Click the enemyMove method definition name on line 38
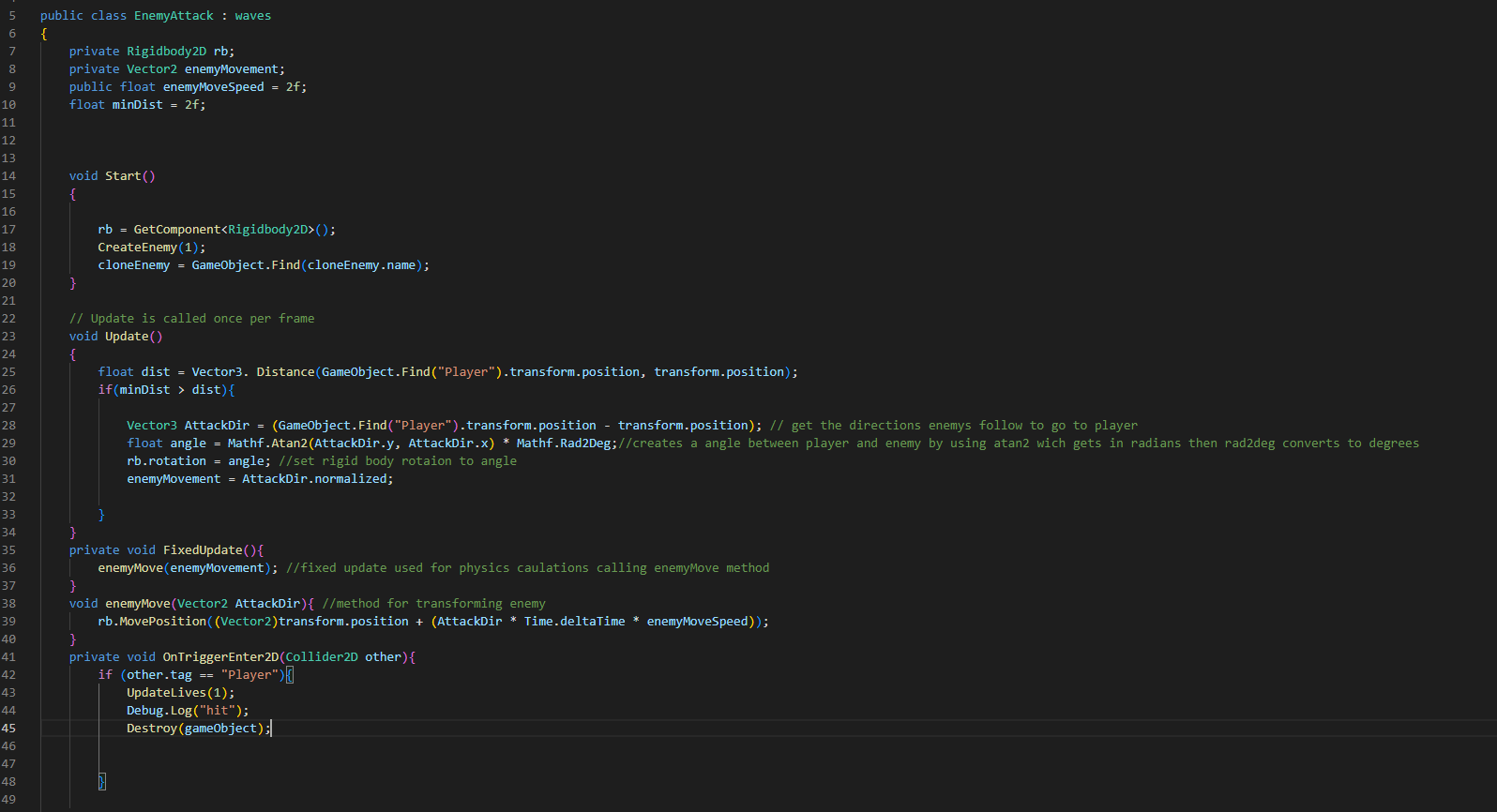The image size is (1497, 812). coord(138,604)
